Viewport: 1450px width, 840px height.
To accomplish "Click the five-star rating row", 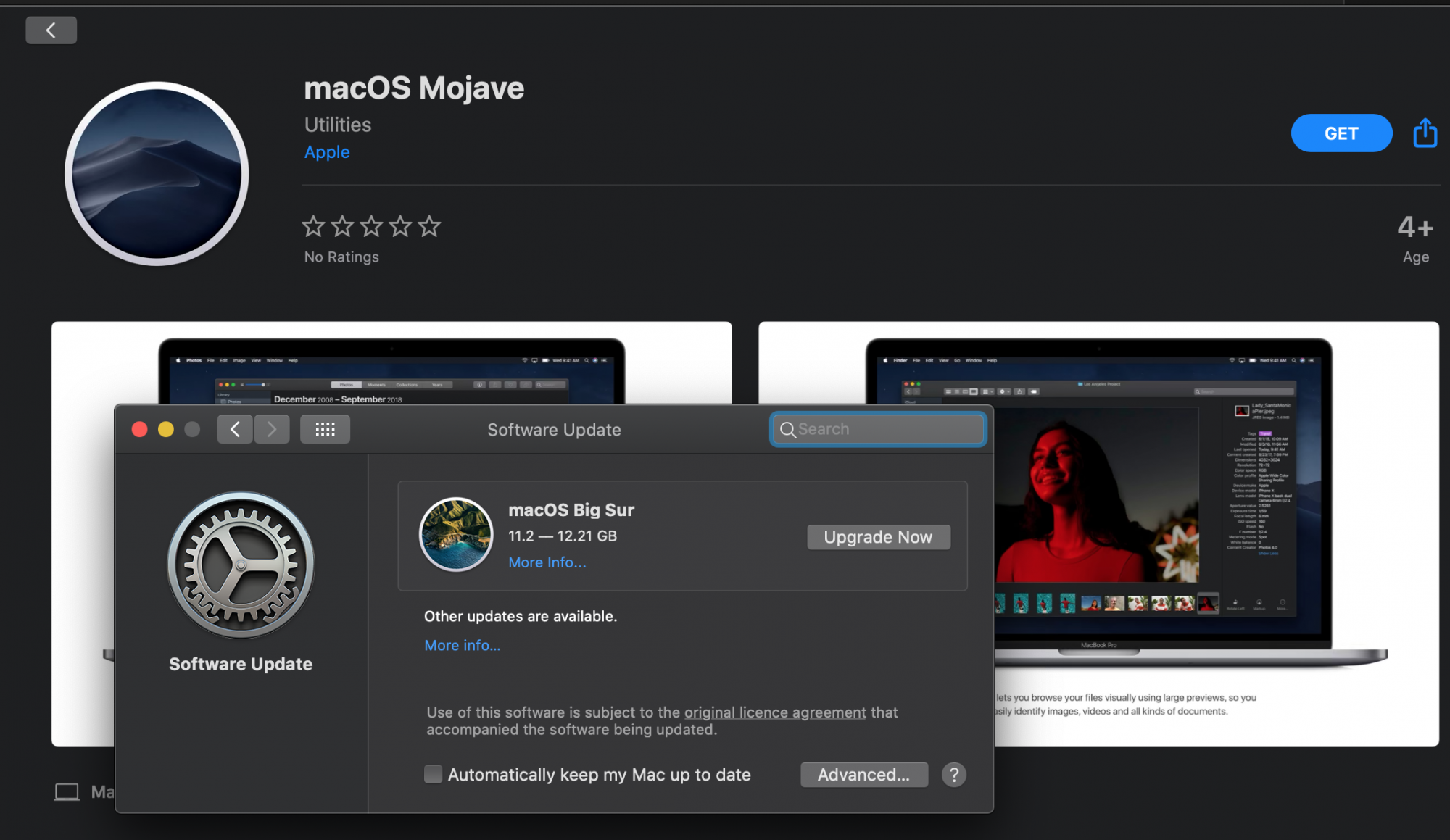I will [370, 226].
